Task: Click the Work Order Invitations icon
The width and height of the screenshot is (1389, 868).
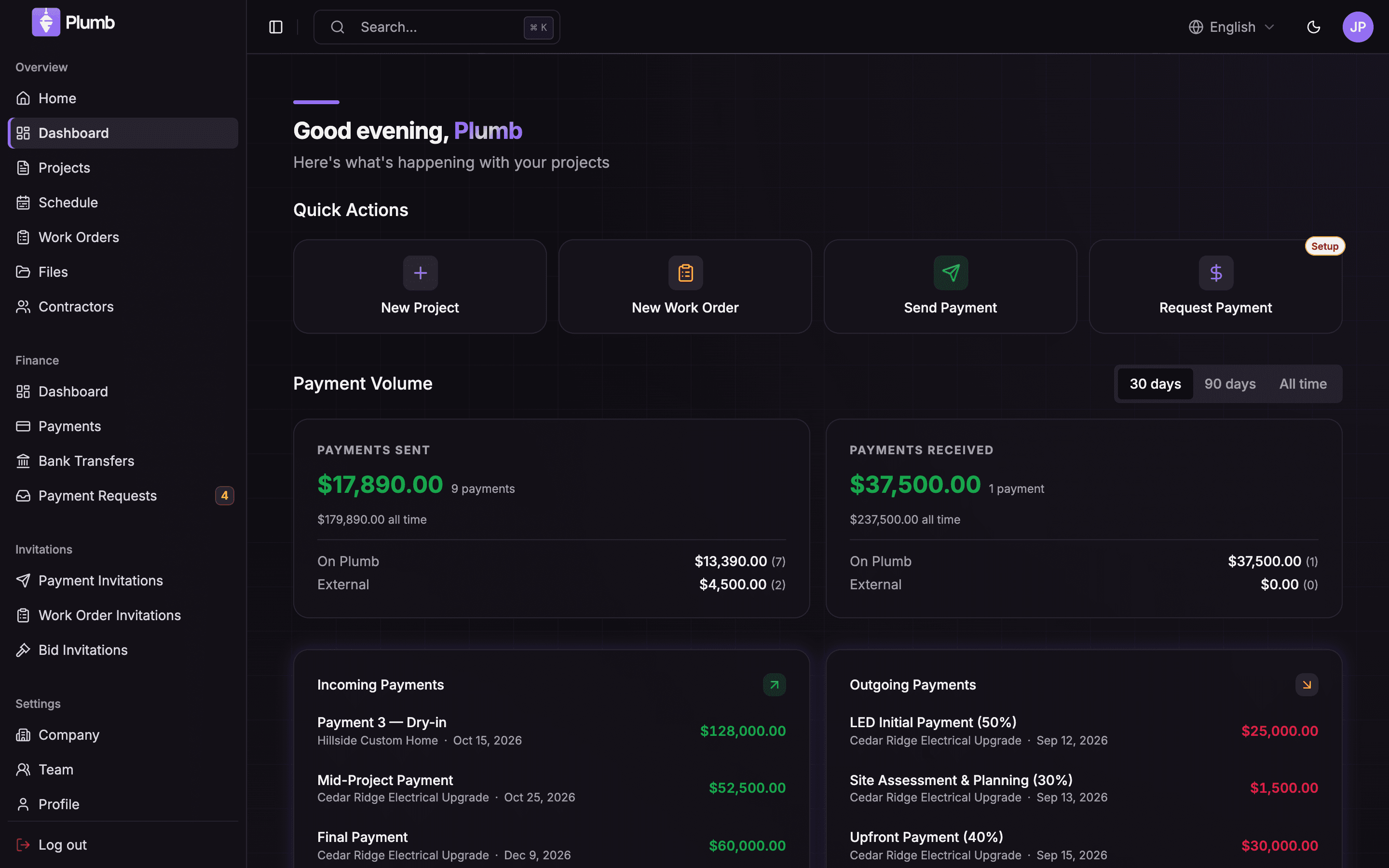Action: click(x=23, y=615)
